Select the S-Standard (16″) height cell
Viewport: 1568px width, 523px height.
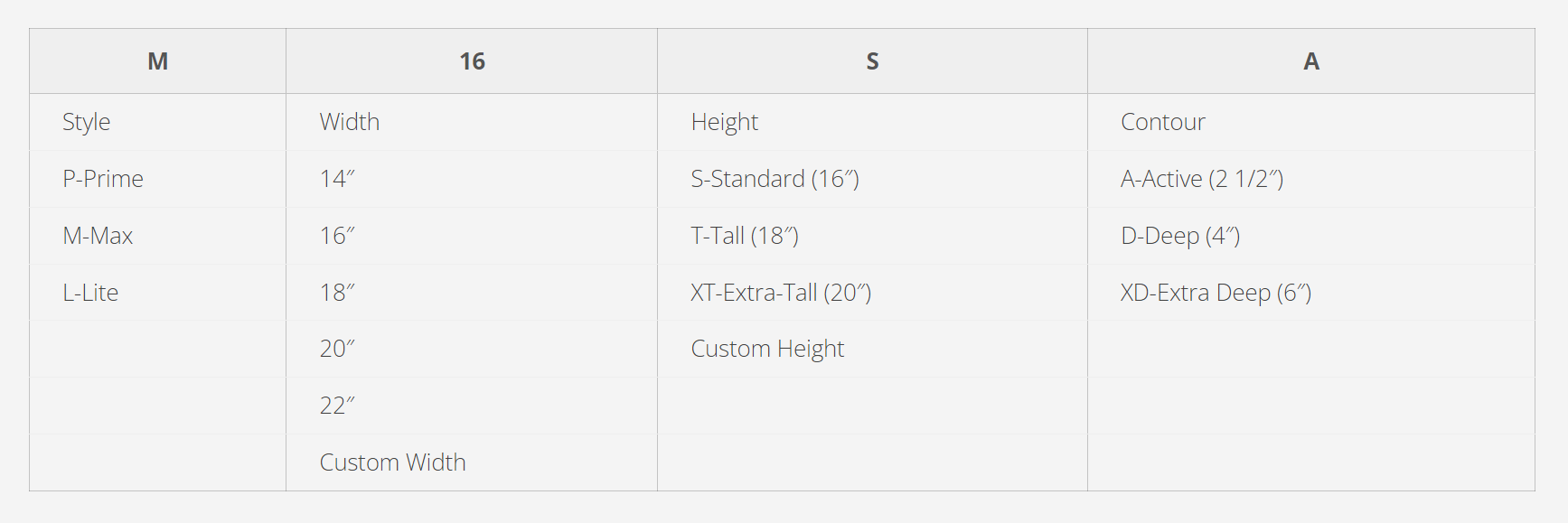click(775, 179)
